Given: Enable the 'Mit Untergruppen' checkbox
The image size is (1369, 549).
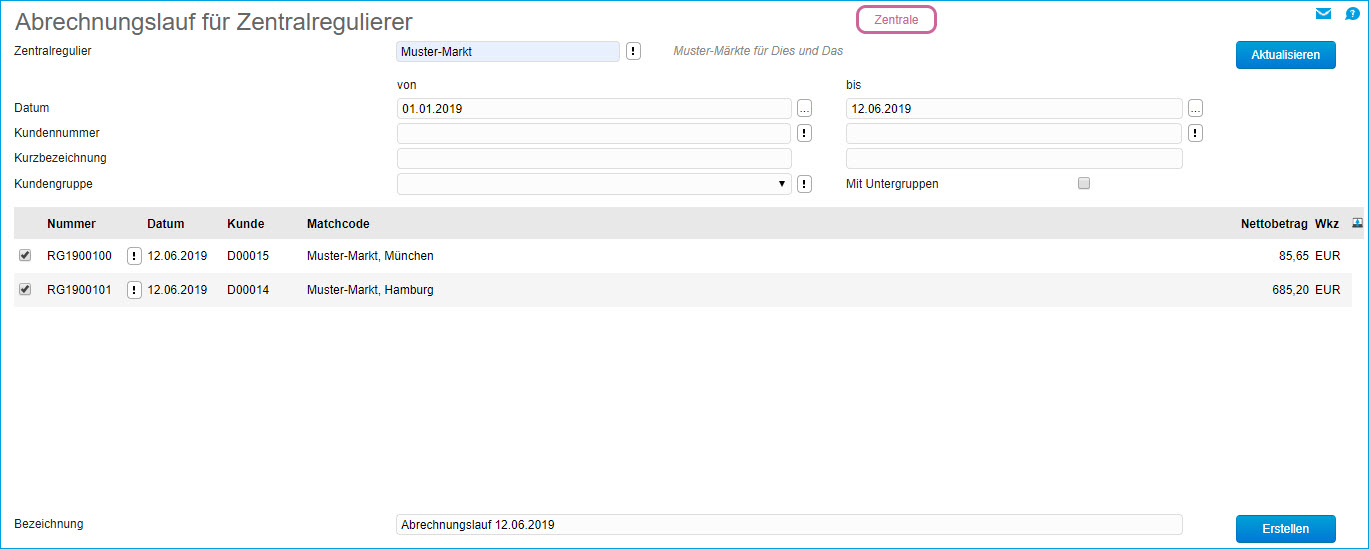Looking at the screenshot, I should [x=1084, y=184].
